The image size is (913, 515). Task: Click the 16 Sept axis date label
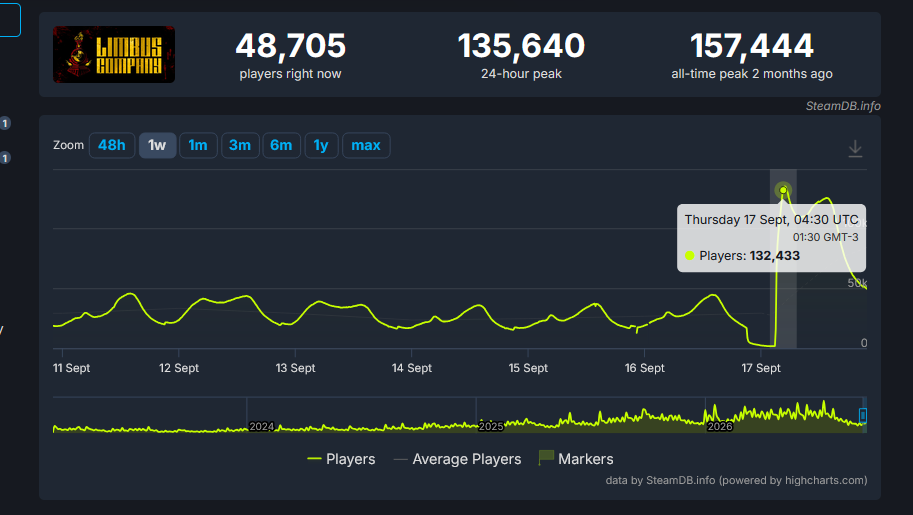(645, 368)
